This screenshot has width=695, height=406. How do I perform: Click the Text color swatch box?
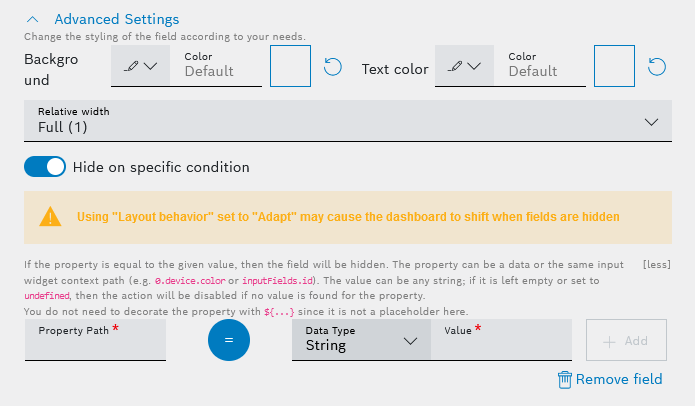click(614, 66)
